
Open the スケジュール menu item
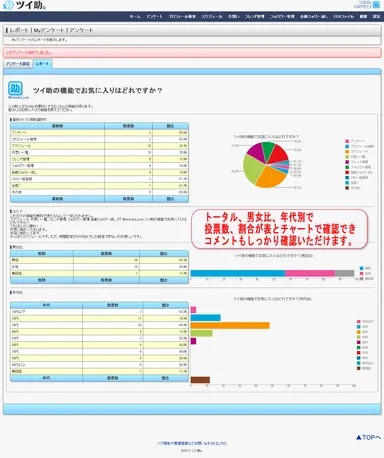click(212, 16)
